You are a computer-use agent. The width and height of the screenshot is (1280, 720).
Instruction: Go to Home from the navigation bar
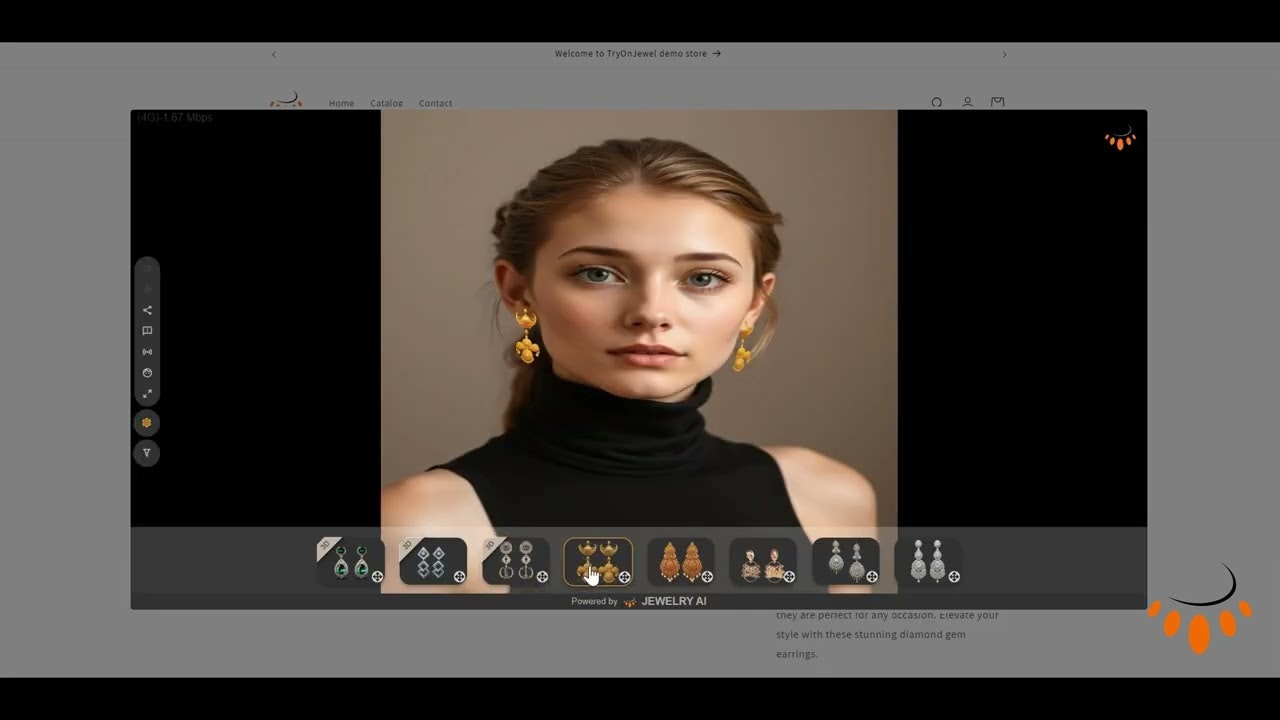[341, 103]
